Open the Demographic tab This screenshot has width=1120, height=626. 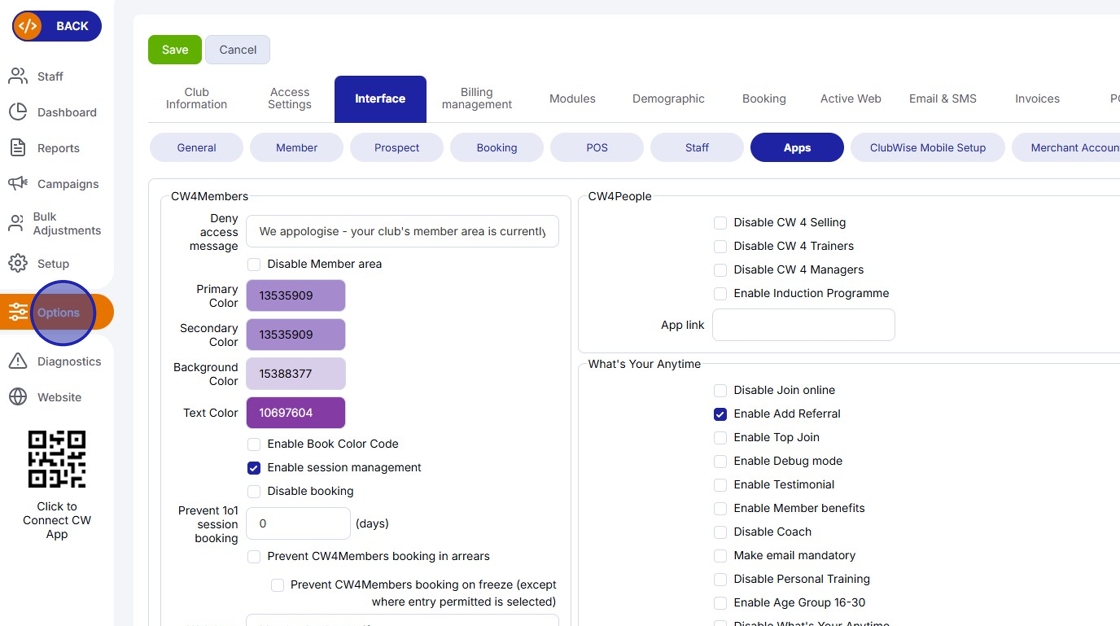pos(669,99)
